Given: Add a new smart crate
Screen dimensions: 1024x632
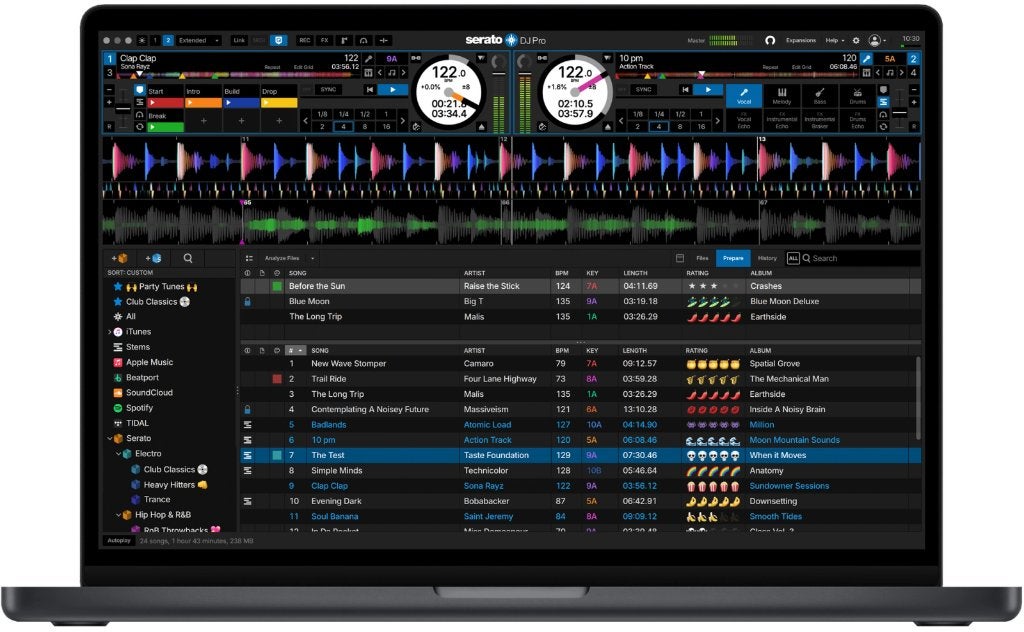Looking at the screenshot, I should [153, 258].
